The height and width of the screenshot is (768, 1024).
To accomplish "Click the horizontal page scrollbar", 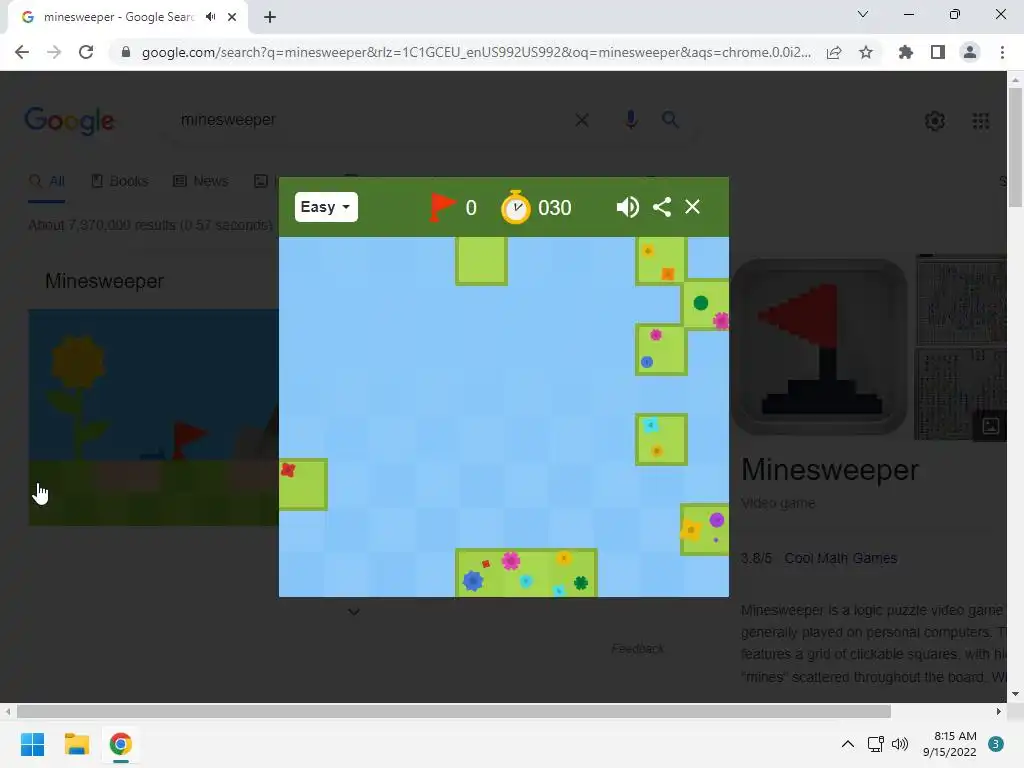I will (454, 711).
